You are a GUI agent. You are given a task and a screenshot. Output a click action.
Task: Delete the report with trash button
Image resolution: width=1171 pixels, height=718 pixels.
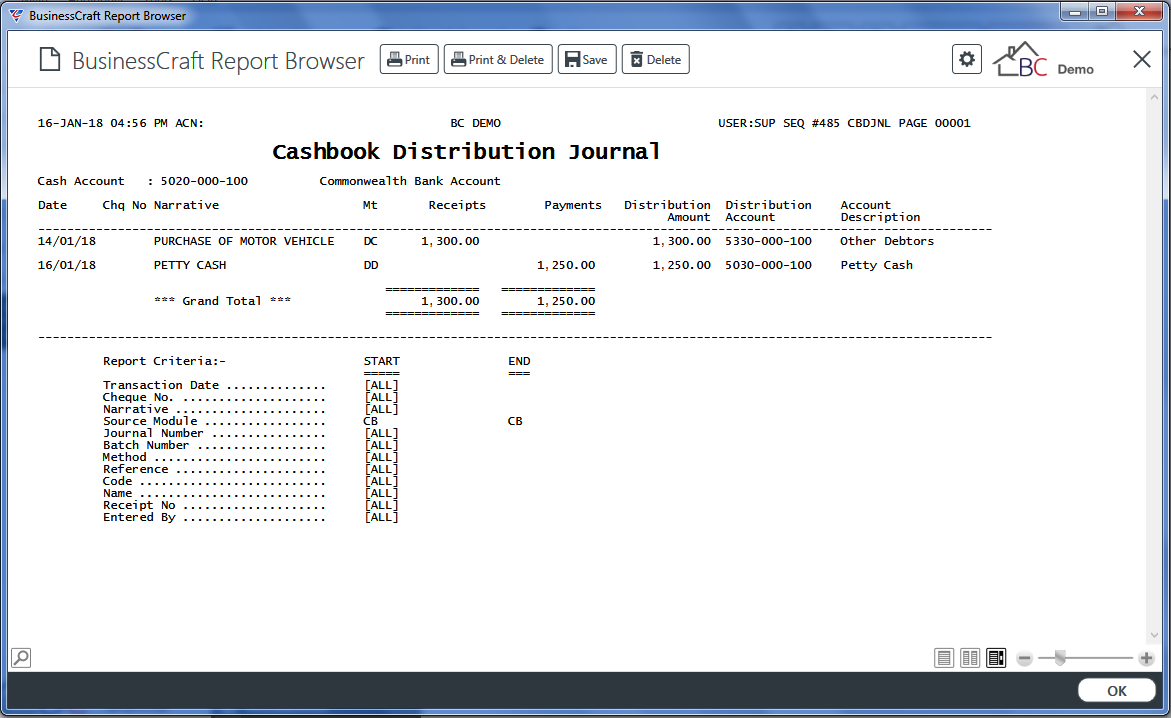(x=656, y=60)
